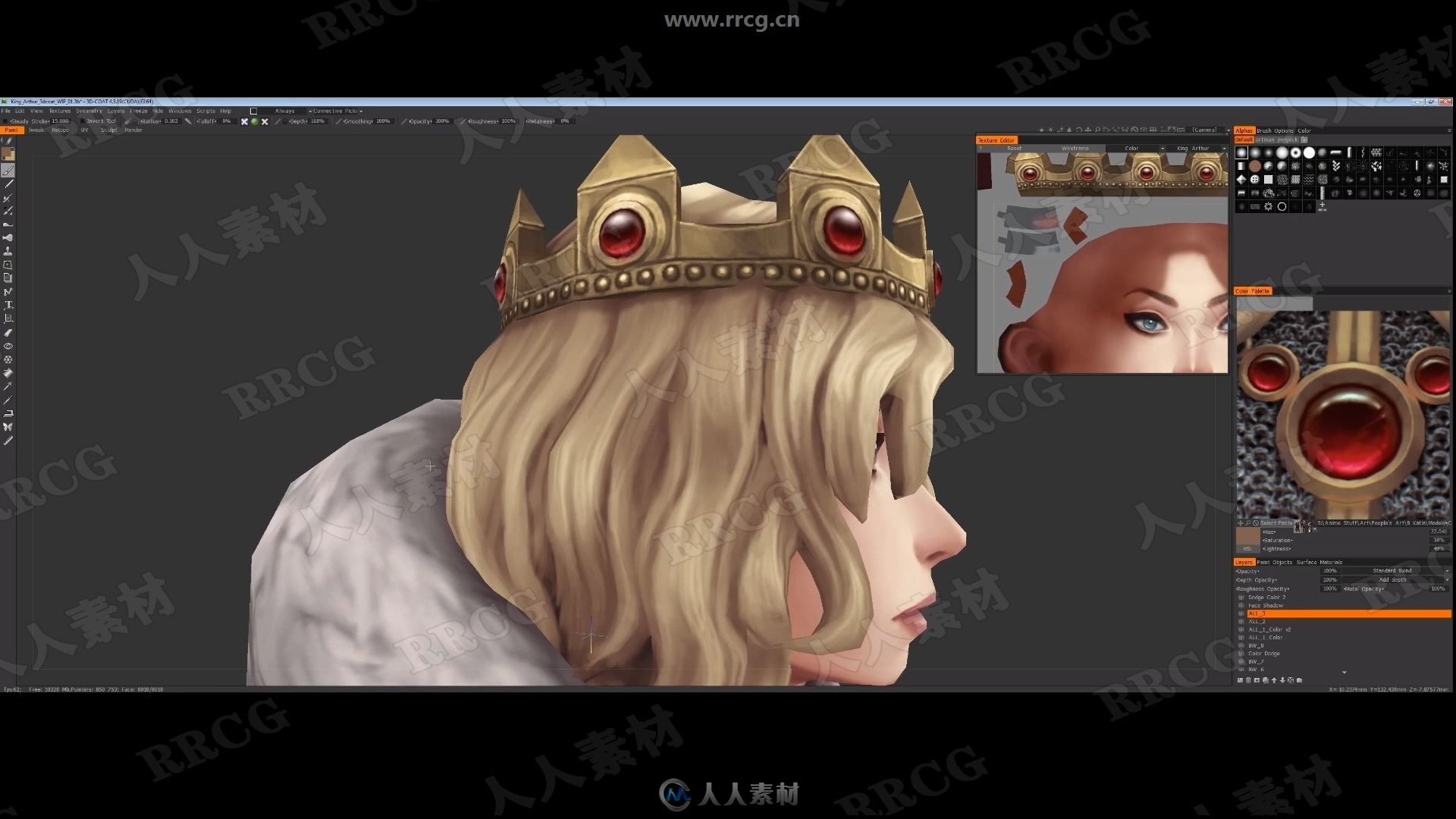1456x819 pixels.
Task: Open the Symmetry menu
Action: tap(89, 111)
